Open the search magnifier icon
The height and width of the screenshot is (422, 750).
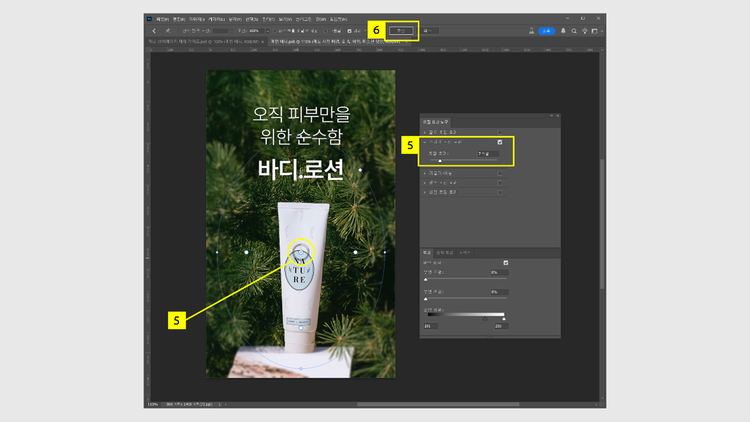[574, 31]
